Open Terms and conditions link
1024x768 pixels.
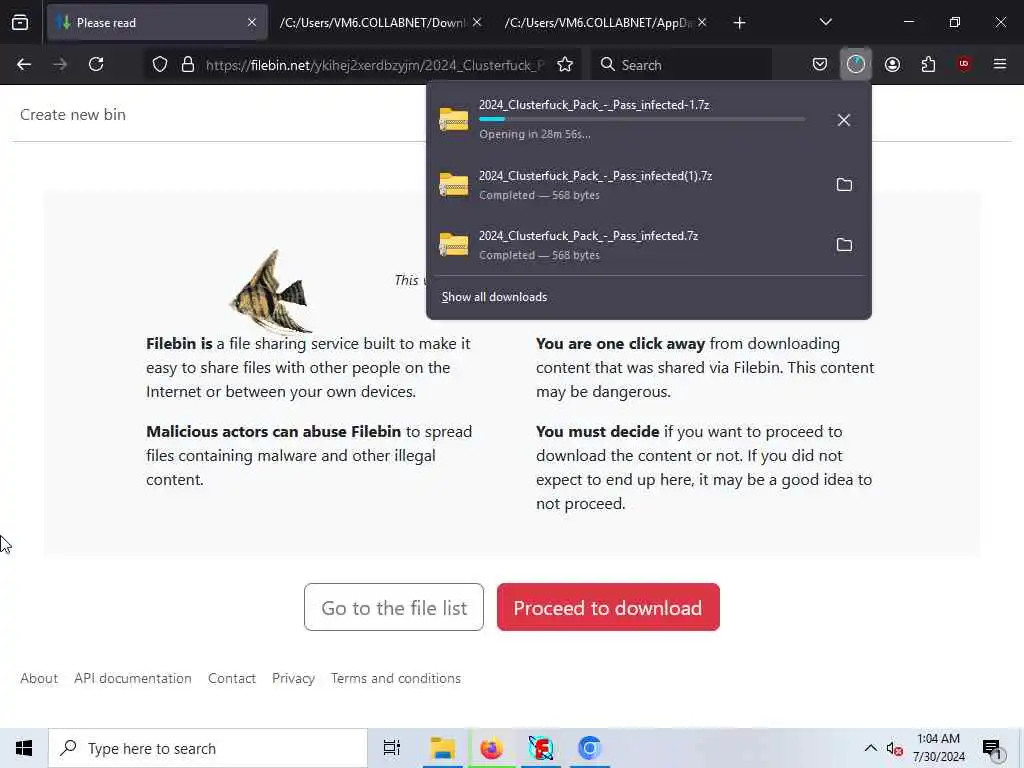click(396, 679)
